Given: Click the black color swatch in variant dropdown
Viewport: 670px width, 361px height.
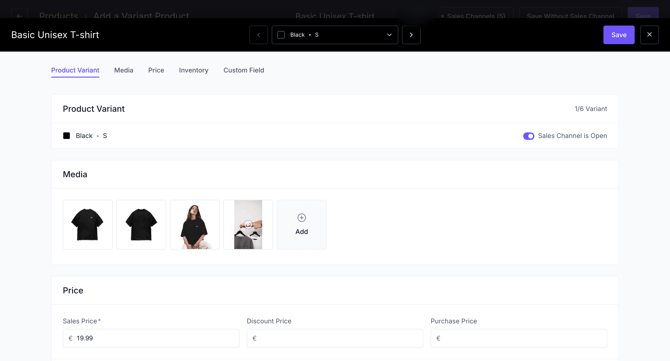Looking at the screenshot, I should pyautogui.click(x=281, y=35).
